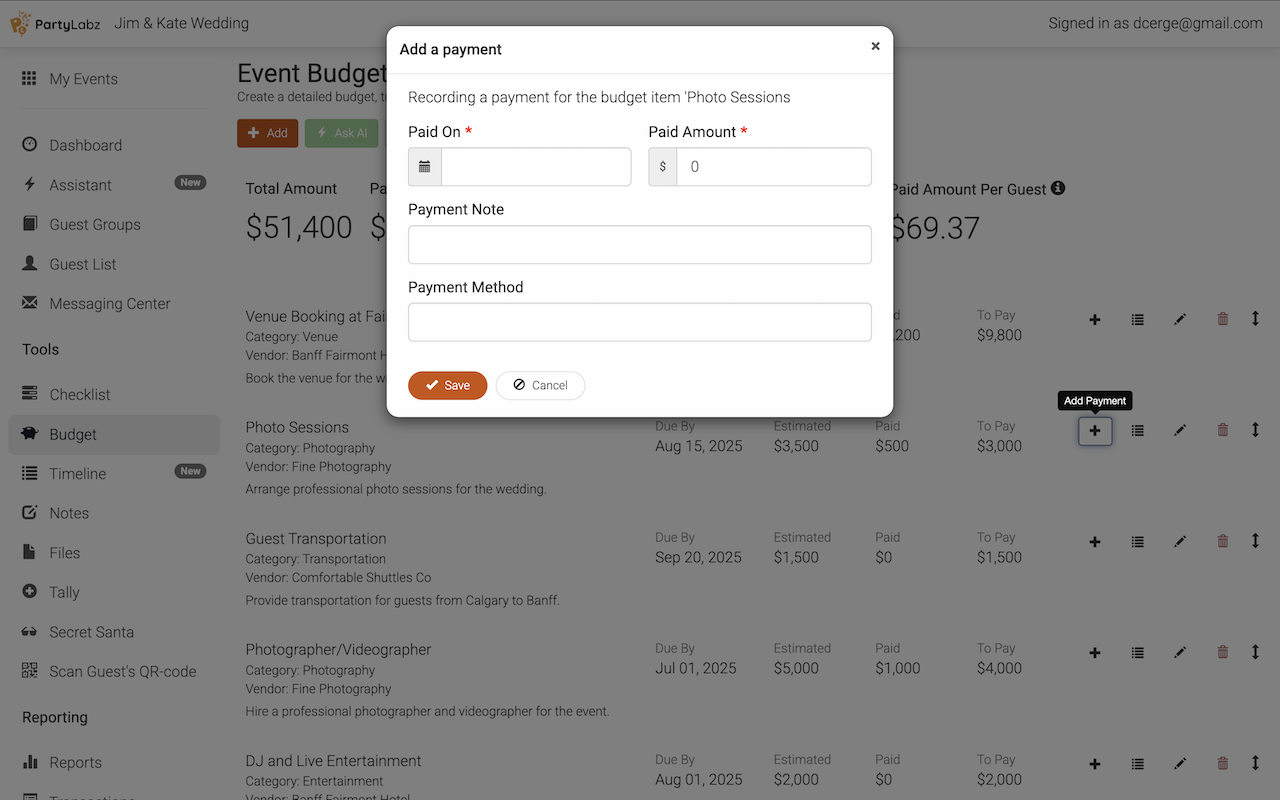Click the calendar icon beside Paid On

click(x=425, y=167)
